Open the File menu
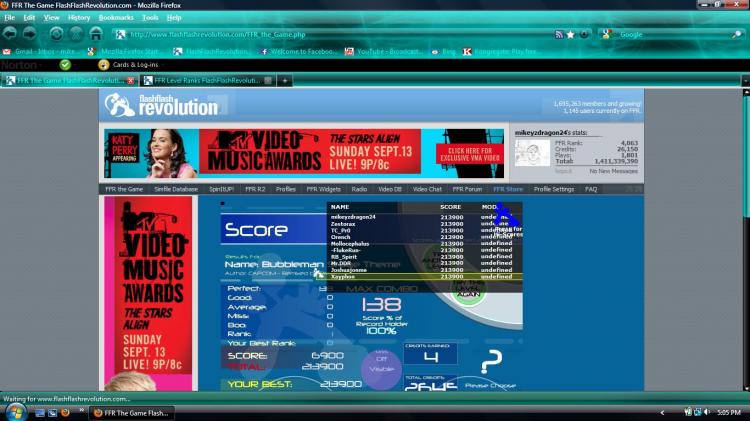This screenshot has height=421, width=750. (x=10, y=18)
